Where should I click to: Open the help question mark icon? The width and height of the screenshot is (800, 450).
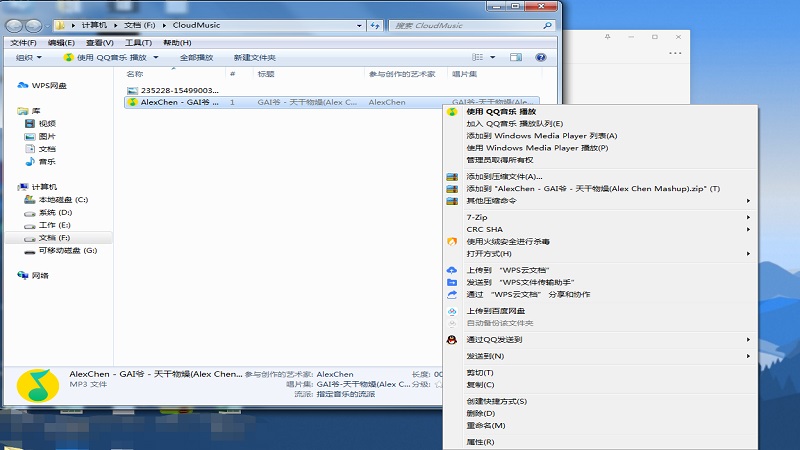[541, 57]
